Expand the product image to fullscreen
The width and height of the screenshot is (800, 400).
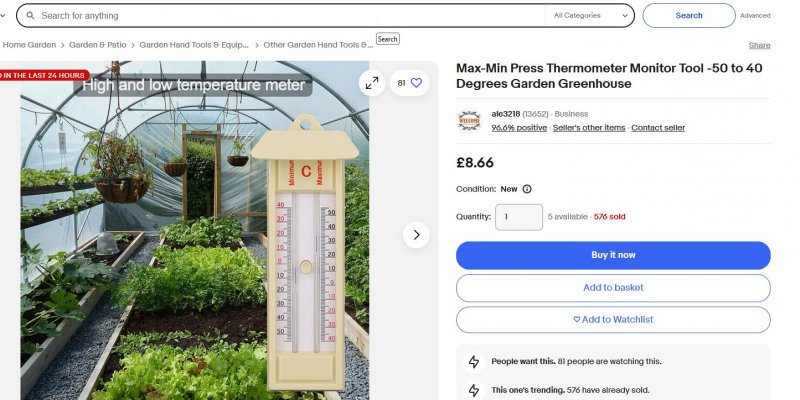(x=372, y=83)
